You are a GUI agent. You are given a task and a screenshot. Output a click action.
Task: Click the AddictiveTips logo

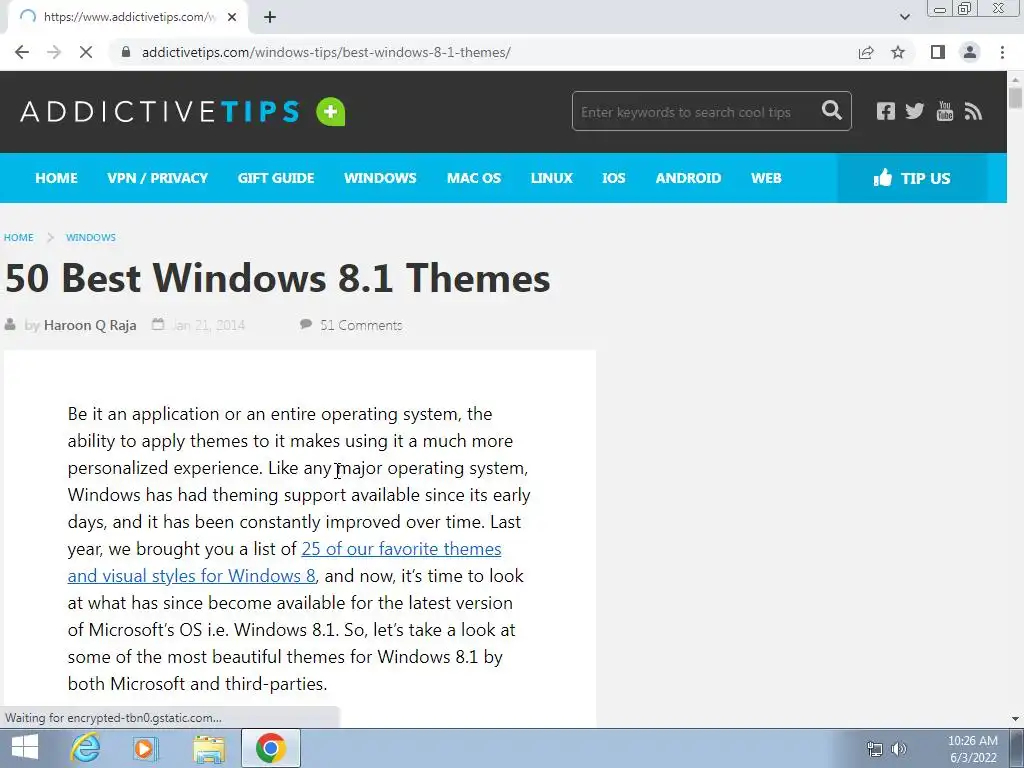(160, 112)
